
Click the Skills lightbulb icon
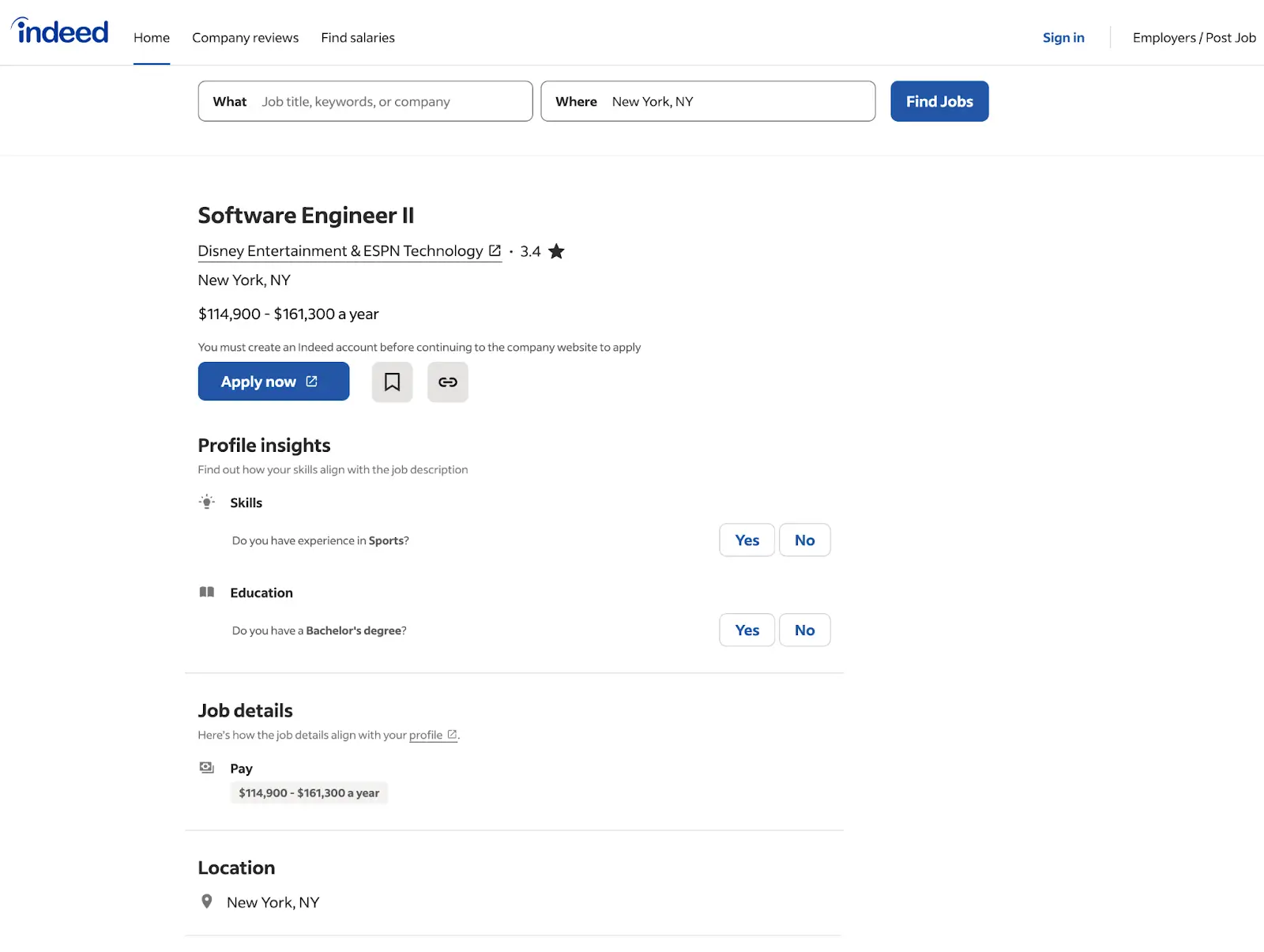[x=207, y=502]
